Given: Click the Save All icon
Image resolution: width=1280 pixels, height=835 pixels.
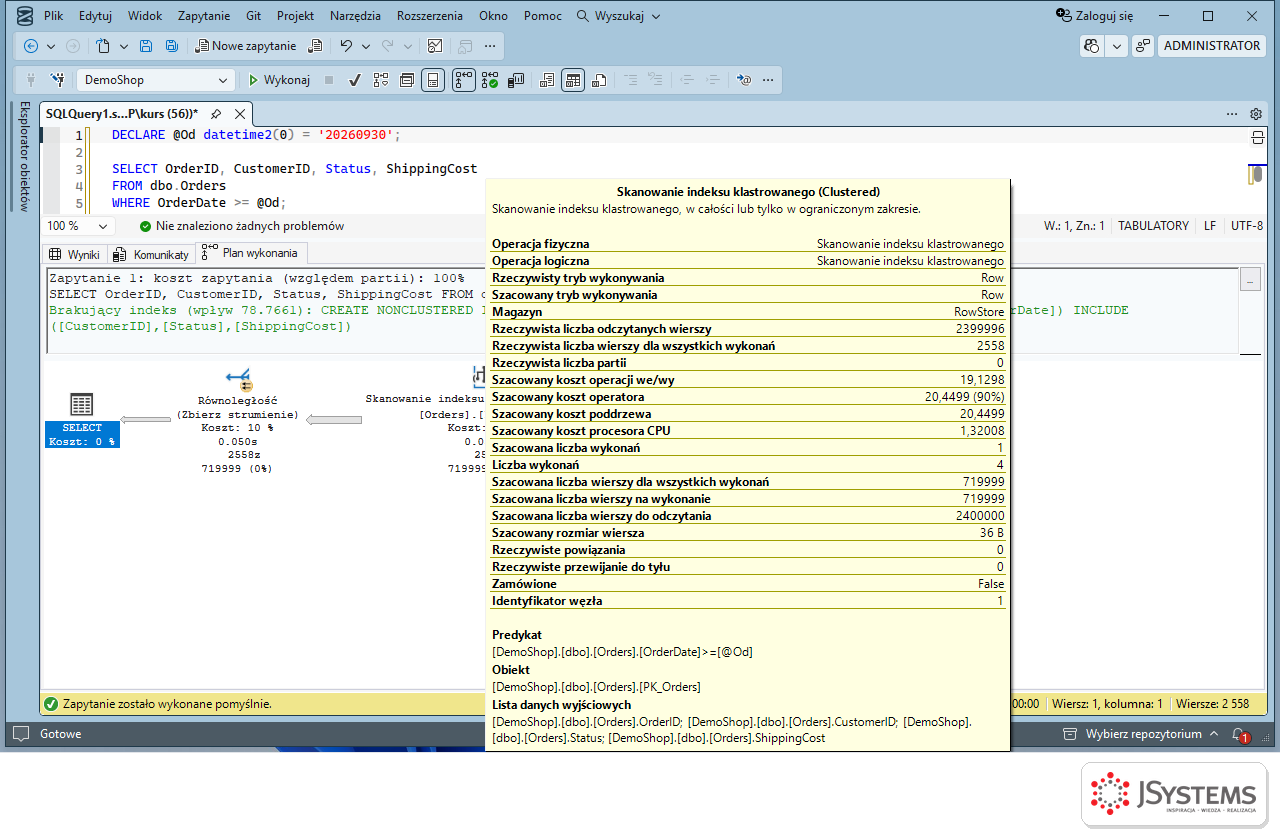Looking at the screenshot, I should pos(171,46).
